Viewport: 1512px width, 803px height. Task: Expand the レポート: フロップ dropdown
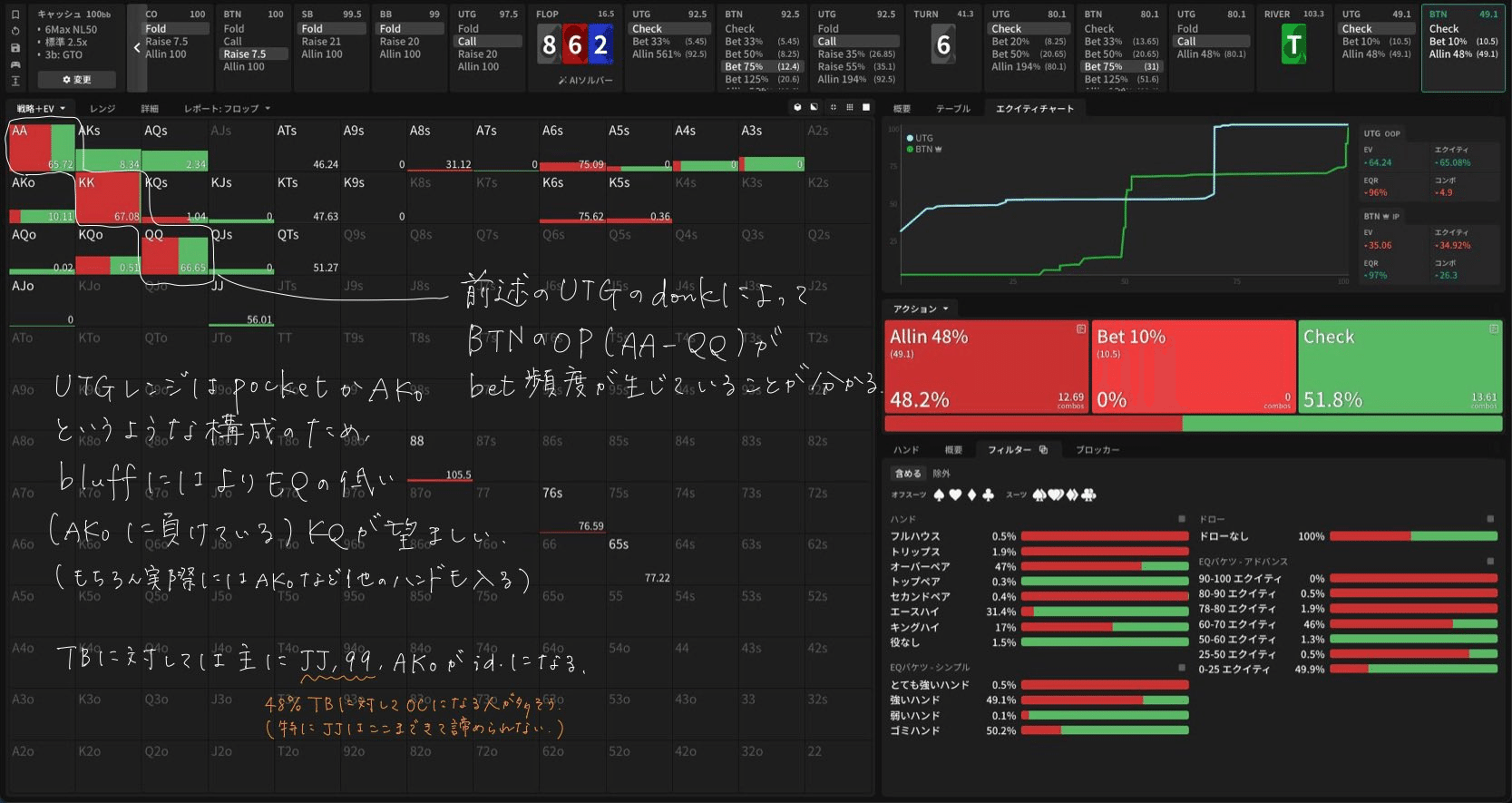coord(227,109)
